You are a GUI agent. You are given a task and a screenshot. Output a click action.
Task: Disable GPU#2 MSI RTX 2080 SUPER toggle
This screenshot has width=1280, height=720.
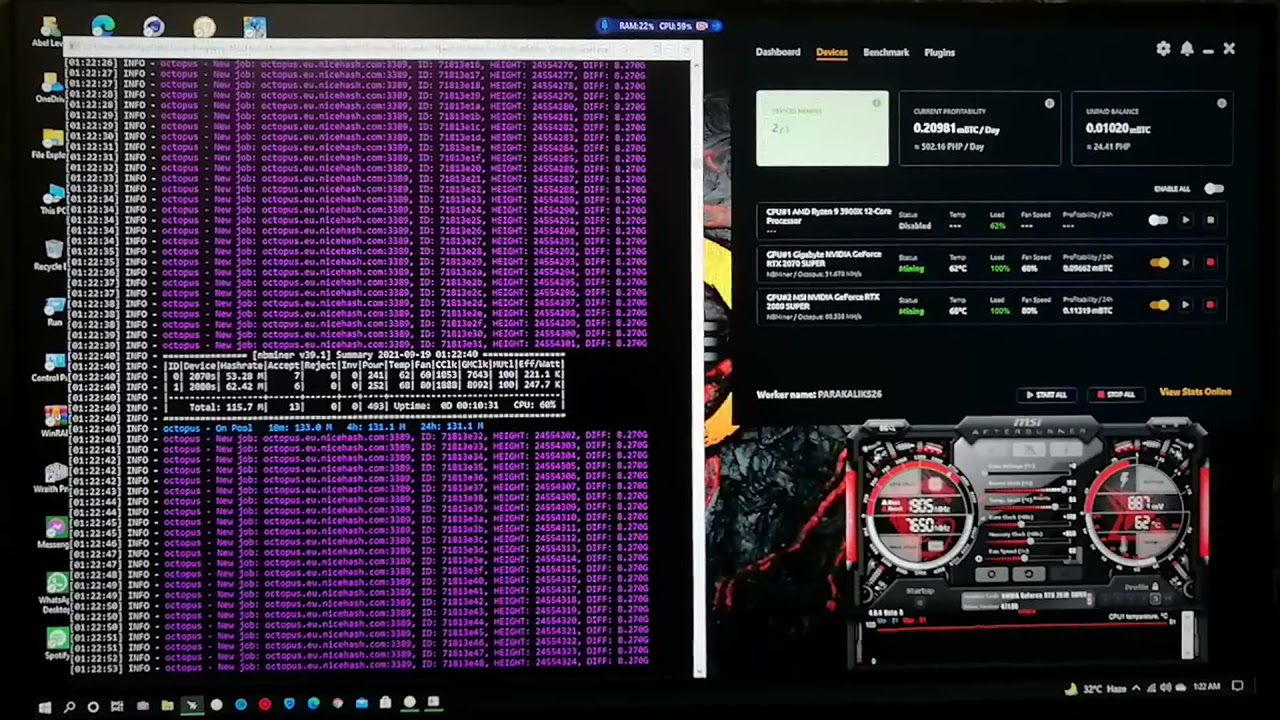click(1159, 305)
